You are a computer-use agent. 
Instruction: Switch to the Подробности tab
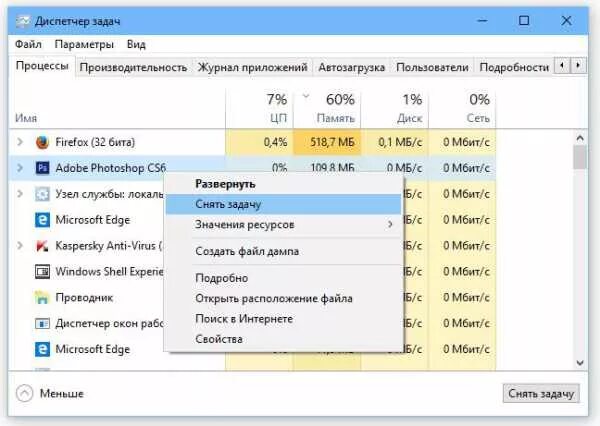coord(514,67)
